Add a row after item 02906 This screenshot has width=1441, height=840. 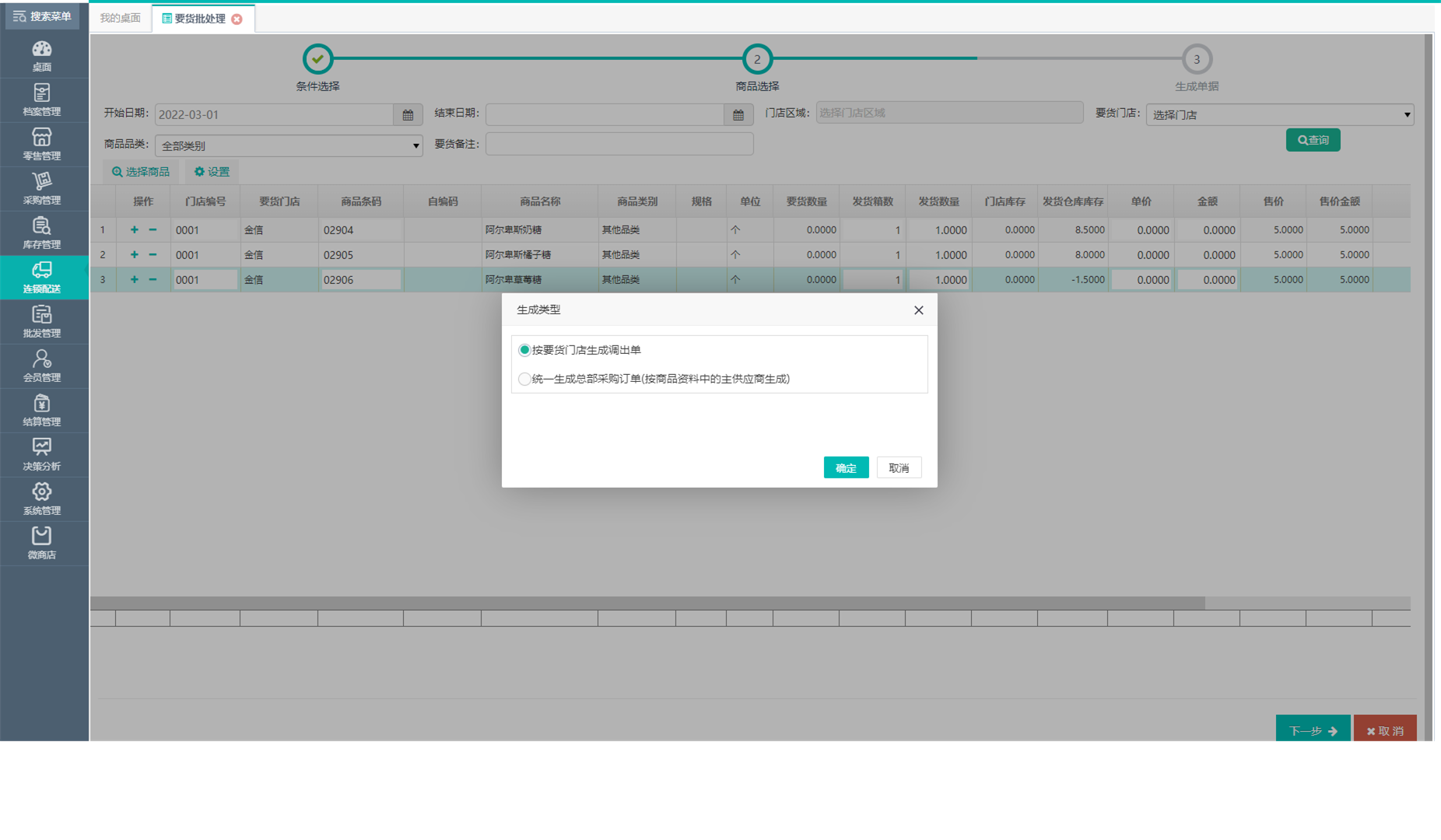tap(134, 279)
